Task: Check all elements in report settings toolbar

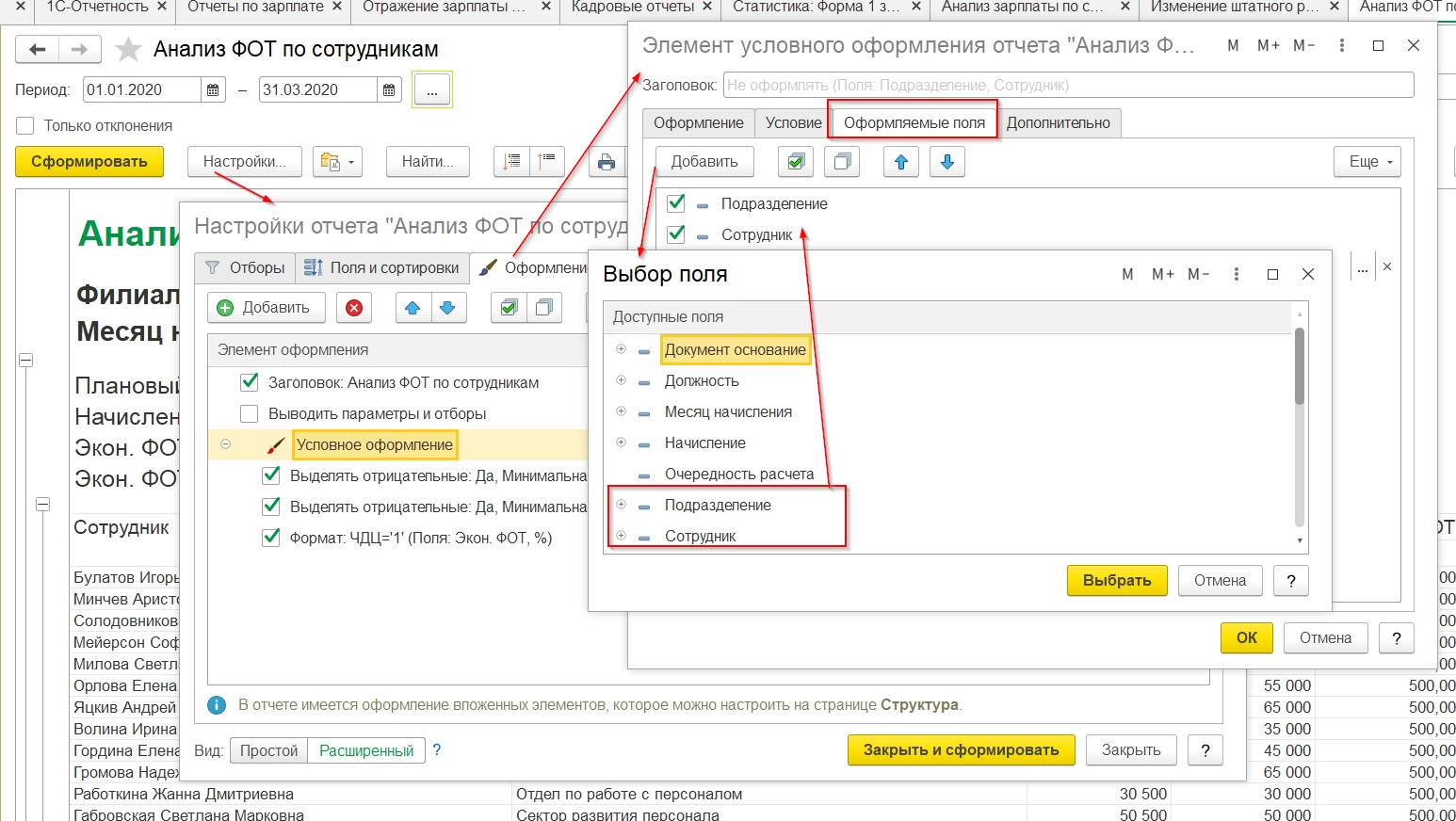Action: pyautogui.click(x=509, y=308)
